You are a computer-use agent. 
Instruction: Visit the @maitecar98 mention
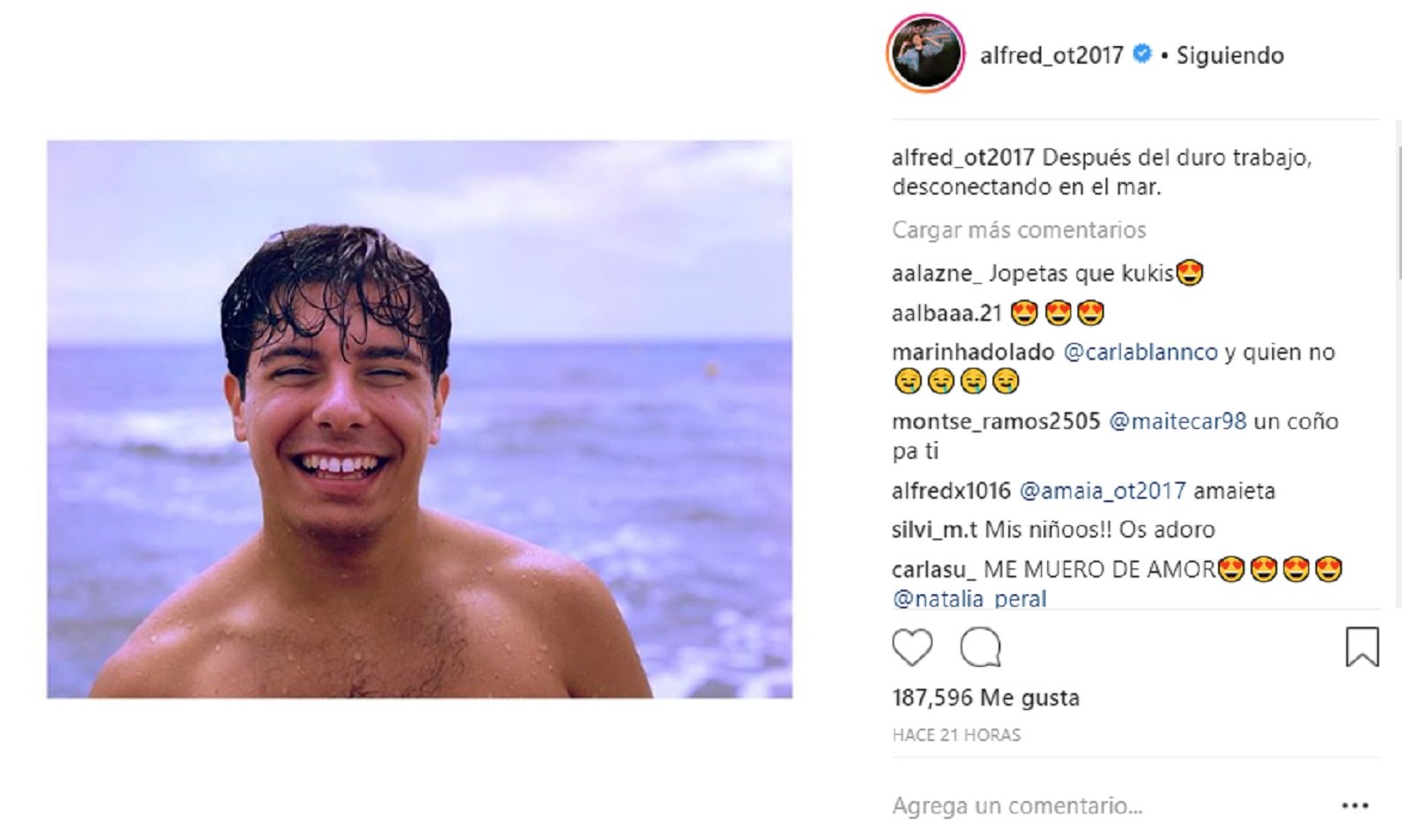1177,421
